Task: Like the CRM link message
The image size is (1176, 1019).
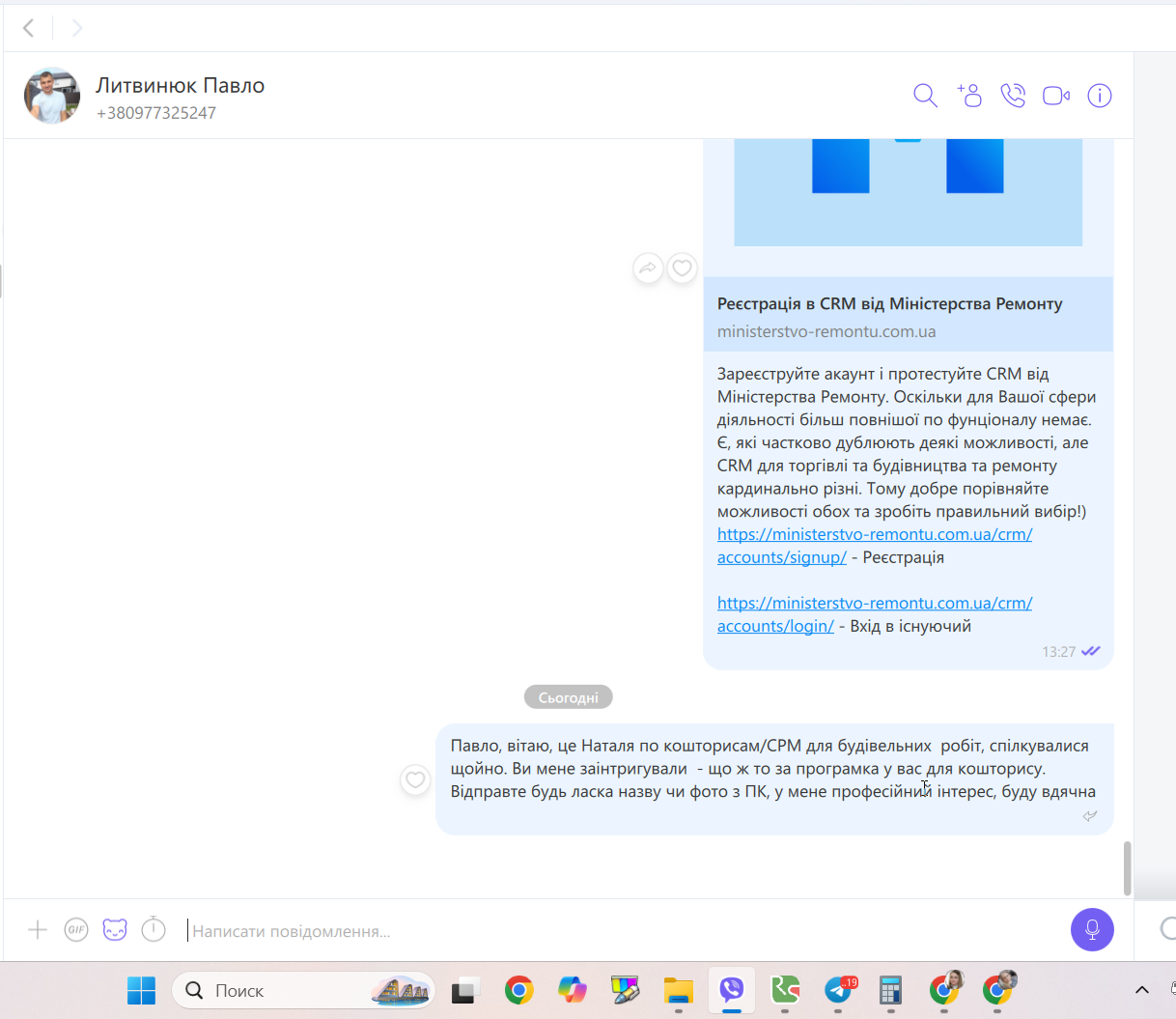Action: tap(683, 268)
